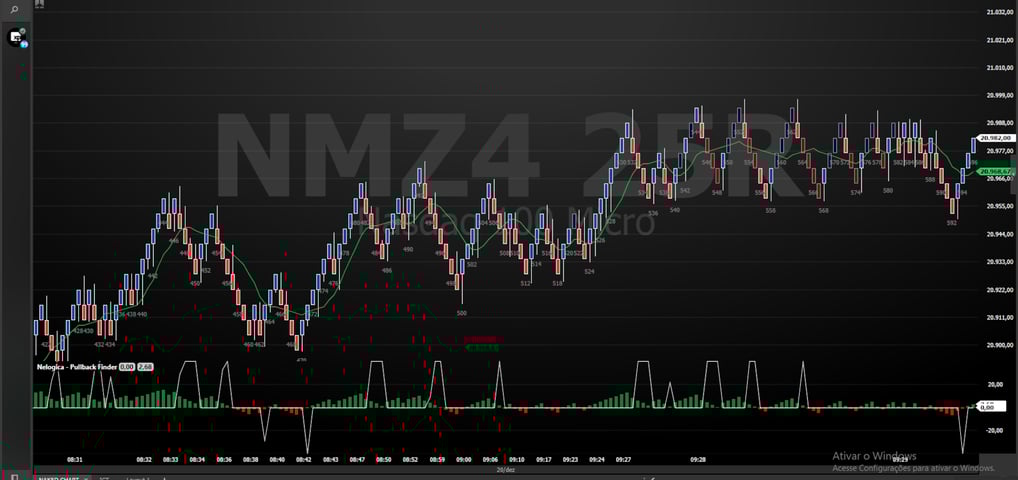Open the round profile avatar icon
Image resolution: width=1018 pixels, height=480 pixels.
tap(16, 37)
